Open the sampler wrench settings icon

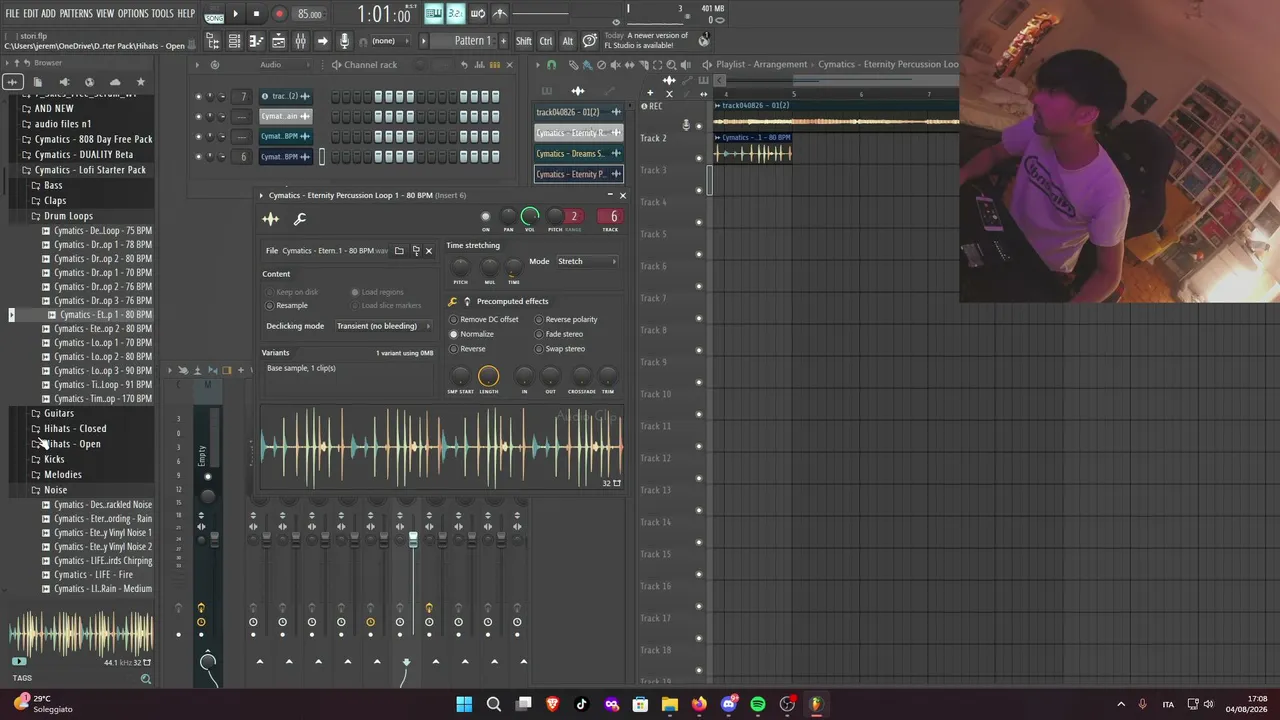tap(299, 219)
